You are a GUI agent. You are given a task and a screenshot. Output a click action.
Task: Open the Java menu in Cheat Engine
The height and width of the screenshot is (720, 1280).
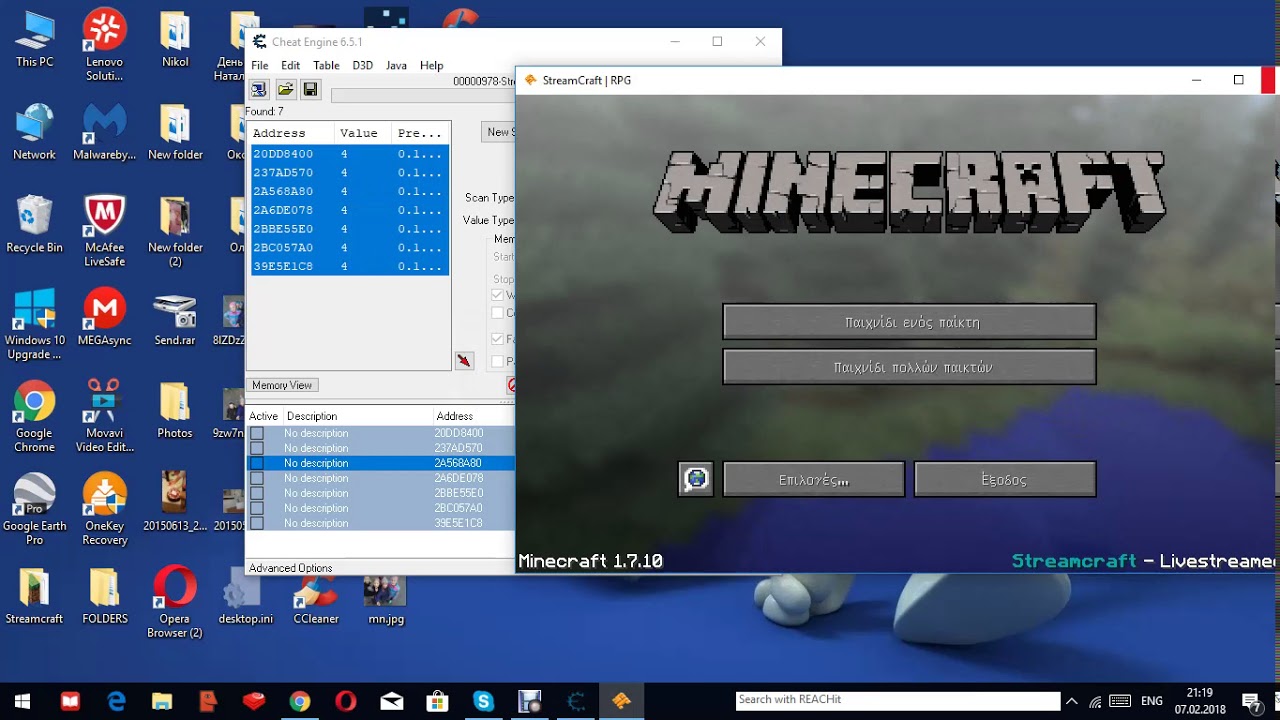396,65
